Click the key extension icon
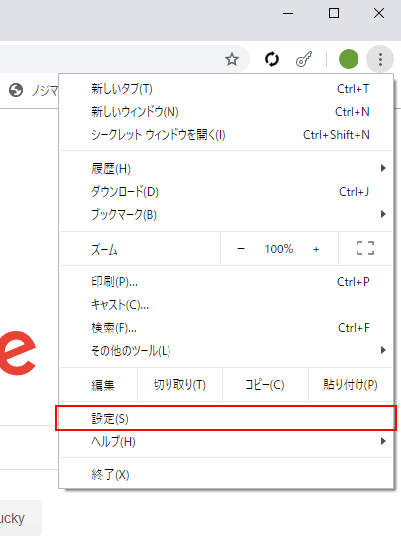Image resolution: width=401 pixels, height=542 pixels. (x=304, y=59)
